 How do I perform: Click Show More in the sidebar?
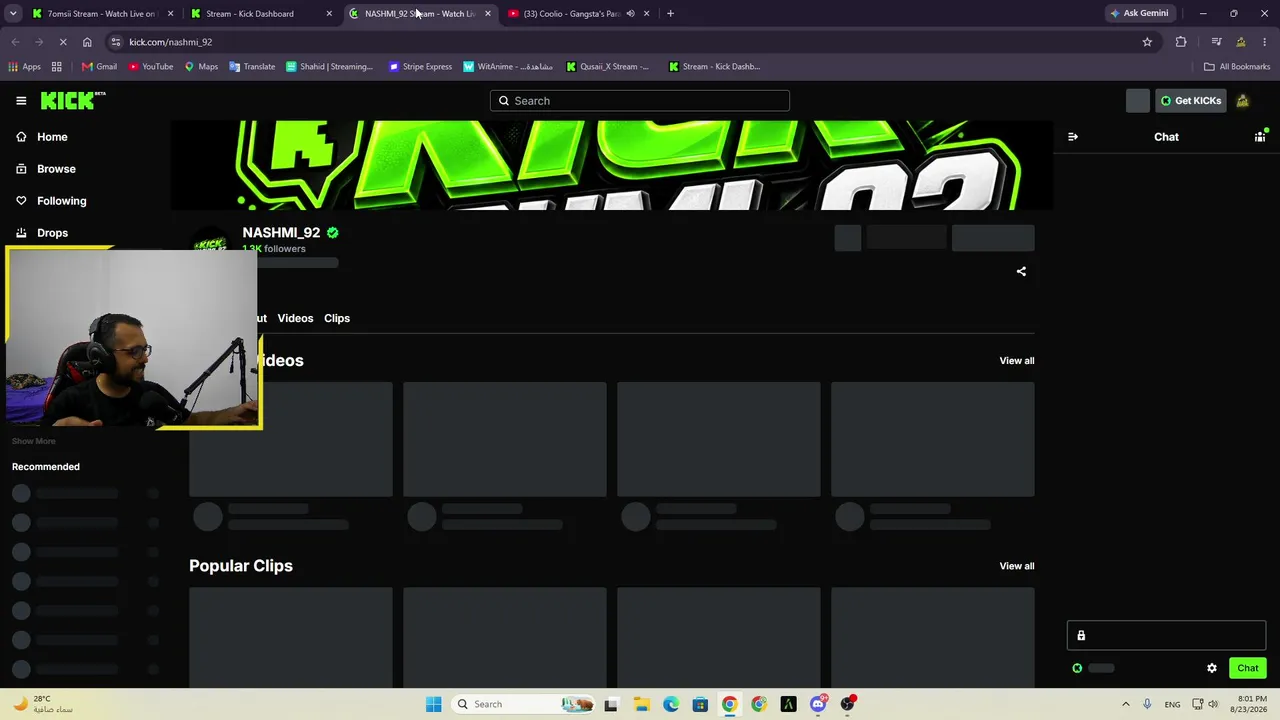pyautogui.click(x=34, y=441)
